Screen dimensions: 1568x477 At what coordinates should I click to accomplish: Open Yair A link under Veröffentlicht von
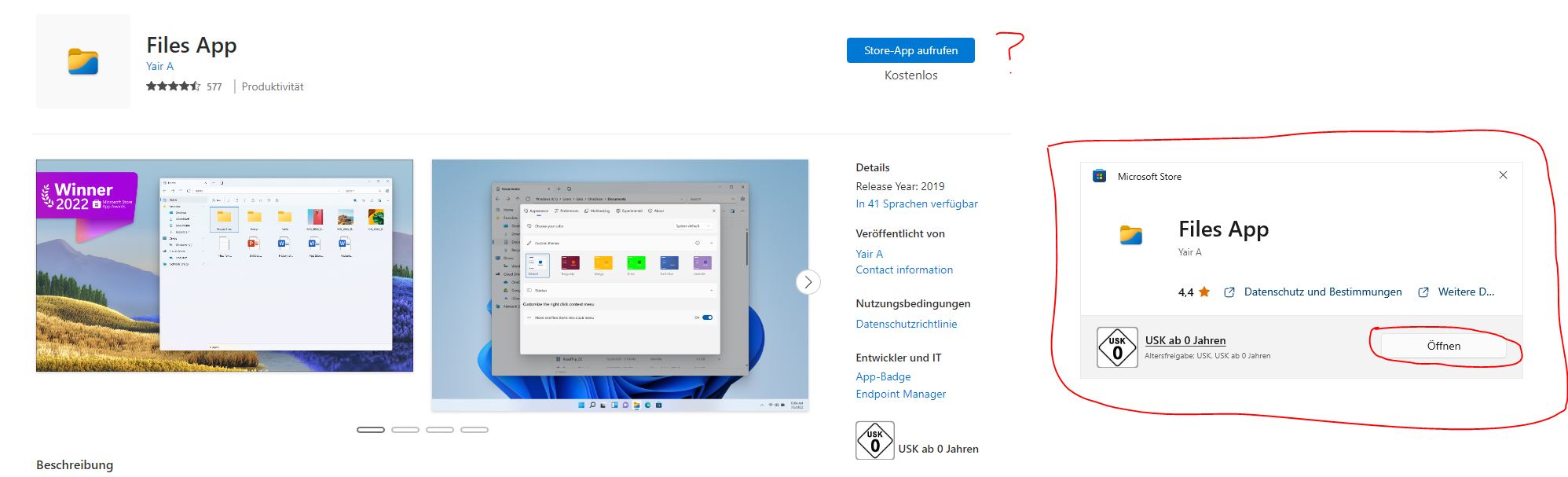pos(870,254)
